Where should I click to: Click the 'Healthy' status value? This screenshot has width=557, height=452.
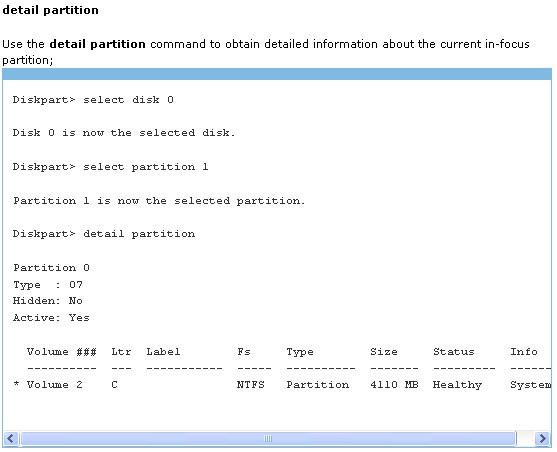(x=457, y=385)
